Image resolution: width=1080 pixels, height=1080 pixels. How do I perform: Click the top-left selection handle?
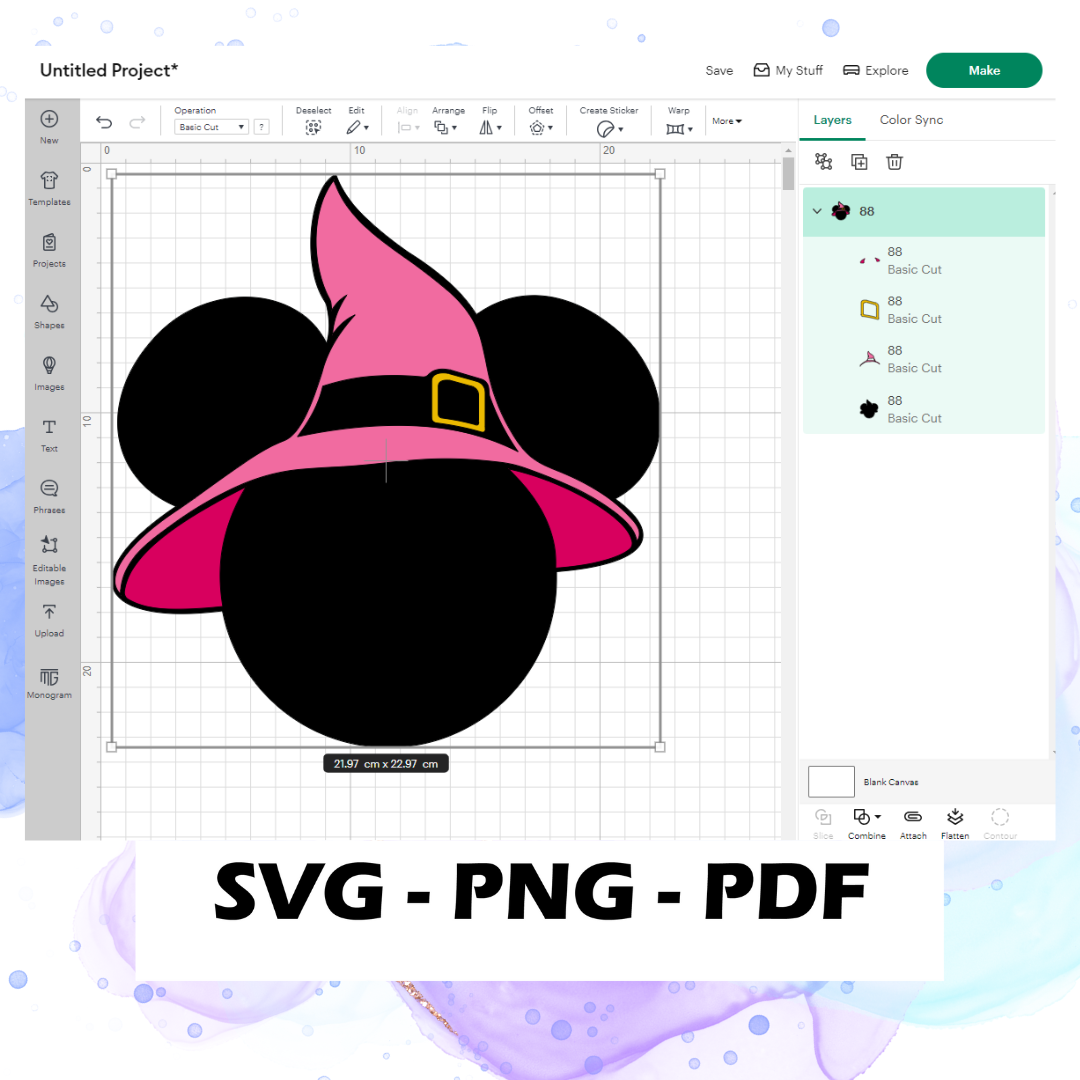(x=112, y=174)
